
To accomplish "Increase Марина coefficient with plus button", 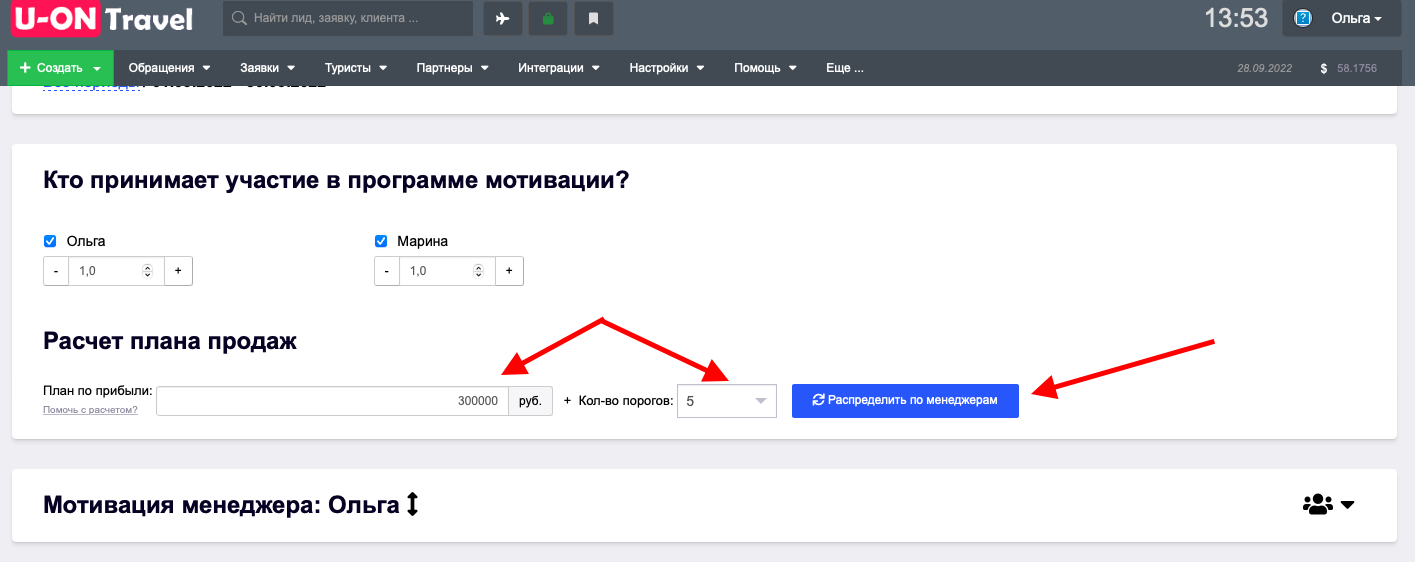I will (509, 271).
